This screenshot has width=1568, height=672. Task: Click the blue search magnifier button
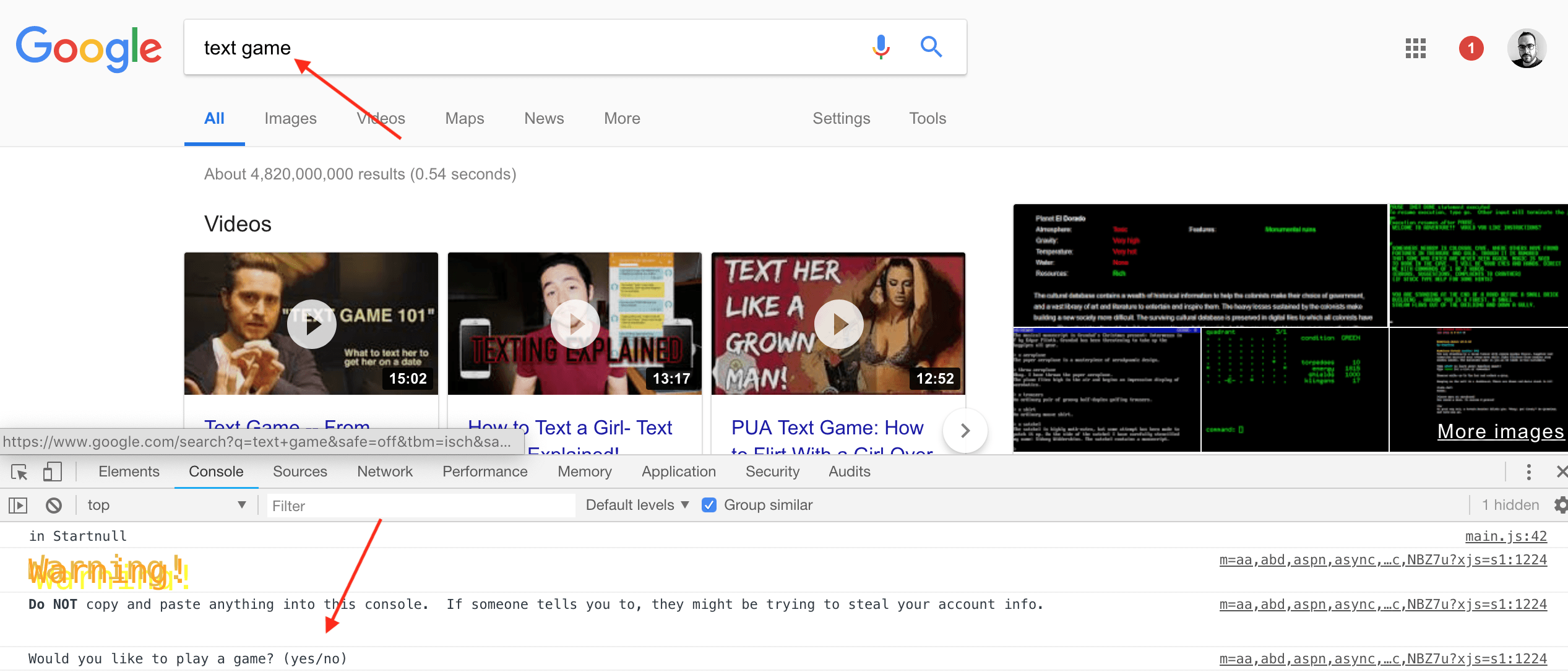931,46
